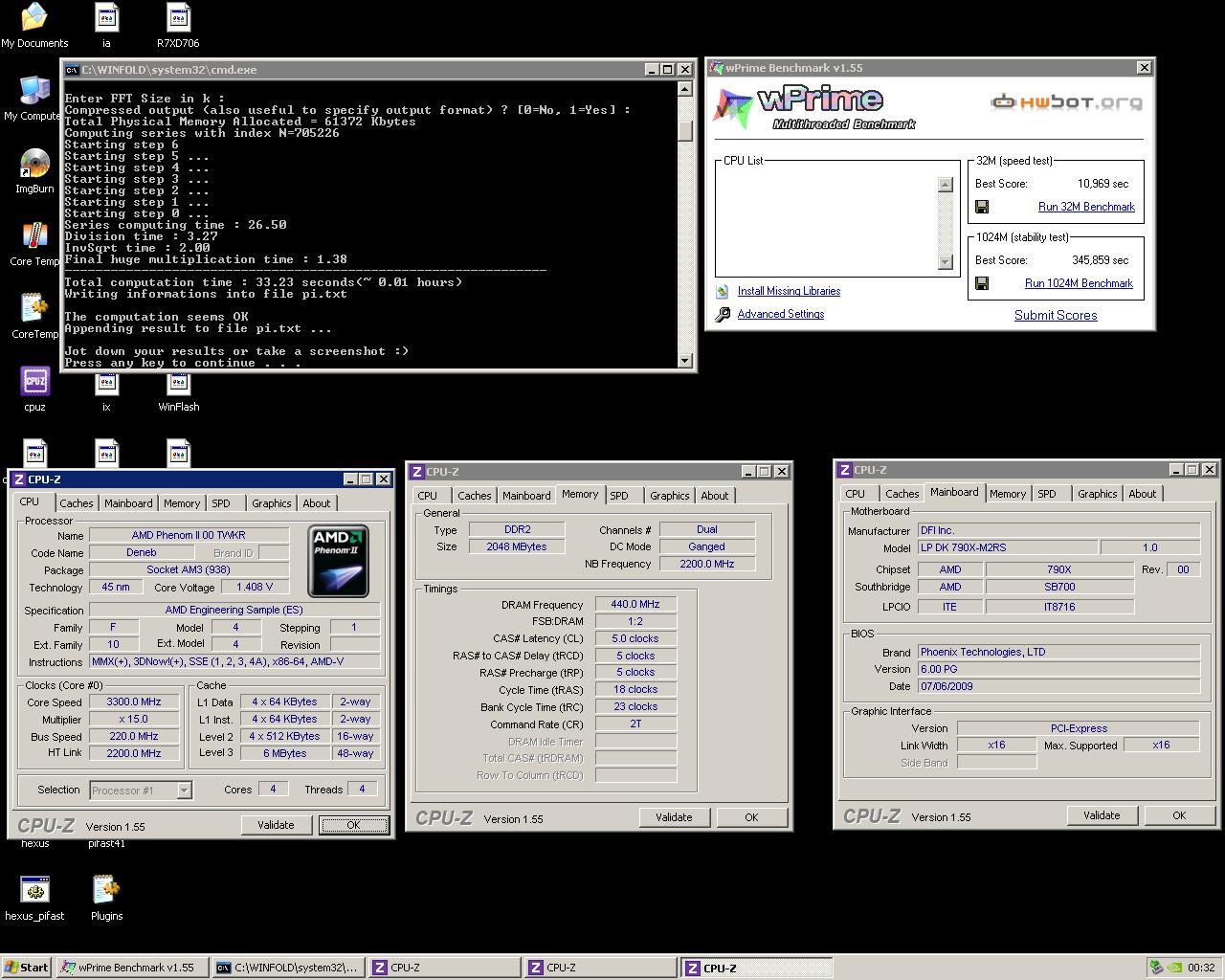1225x980 pixels.
Task: Click the NB Frequency value '2200.0 MHz' in Memory tab
Action: click(x=707, y=564)
